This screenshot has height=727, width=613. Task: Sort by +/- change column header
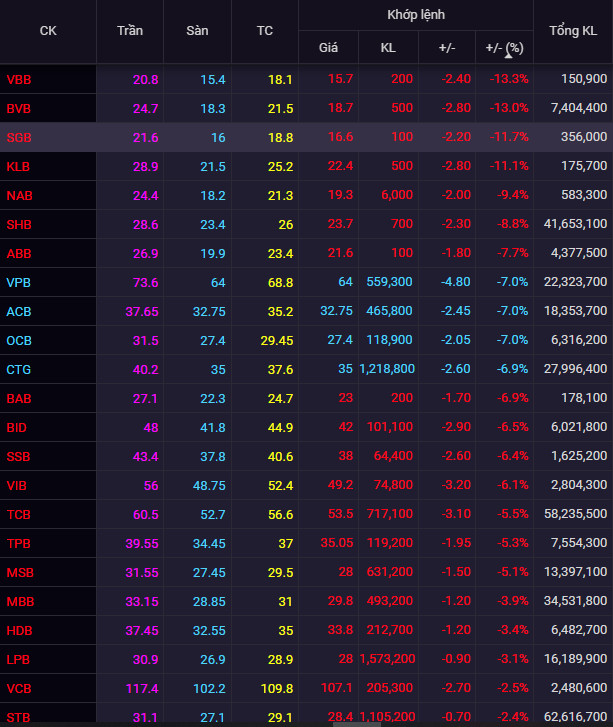(447, 47)
